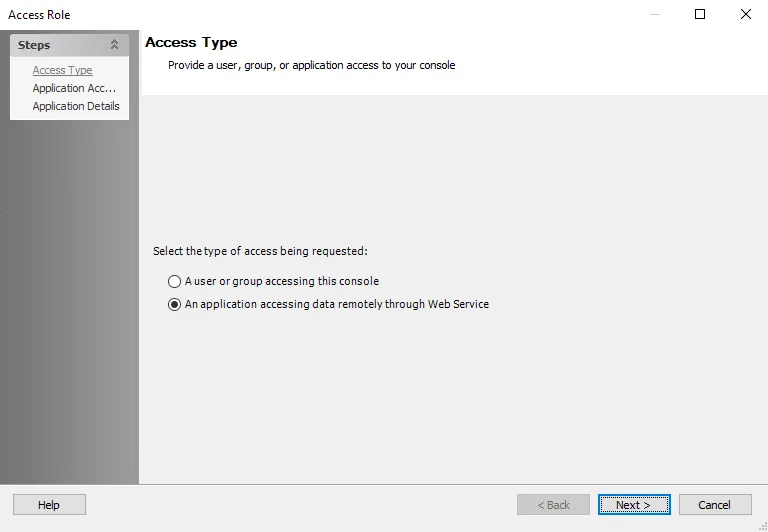Click the Help button
Viewport: 768px width, 532px height.
[49, 505]
